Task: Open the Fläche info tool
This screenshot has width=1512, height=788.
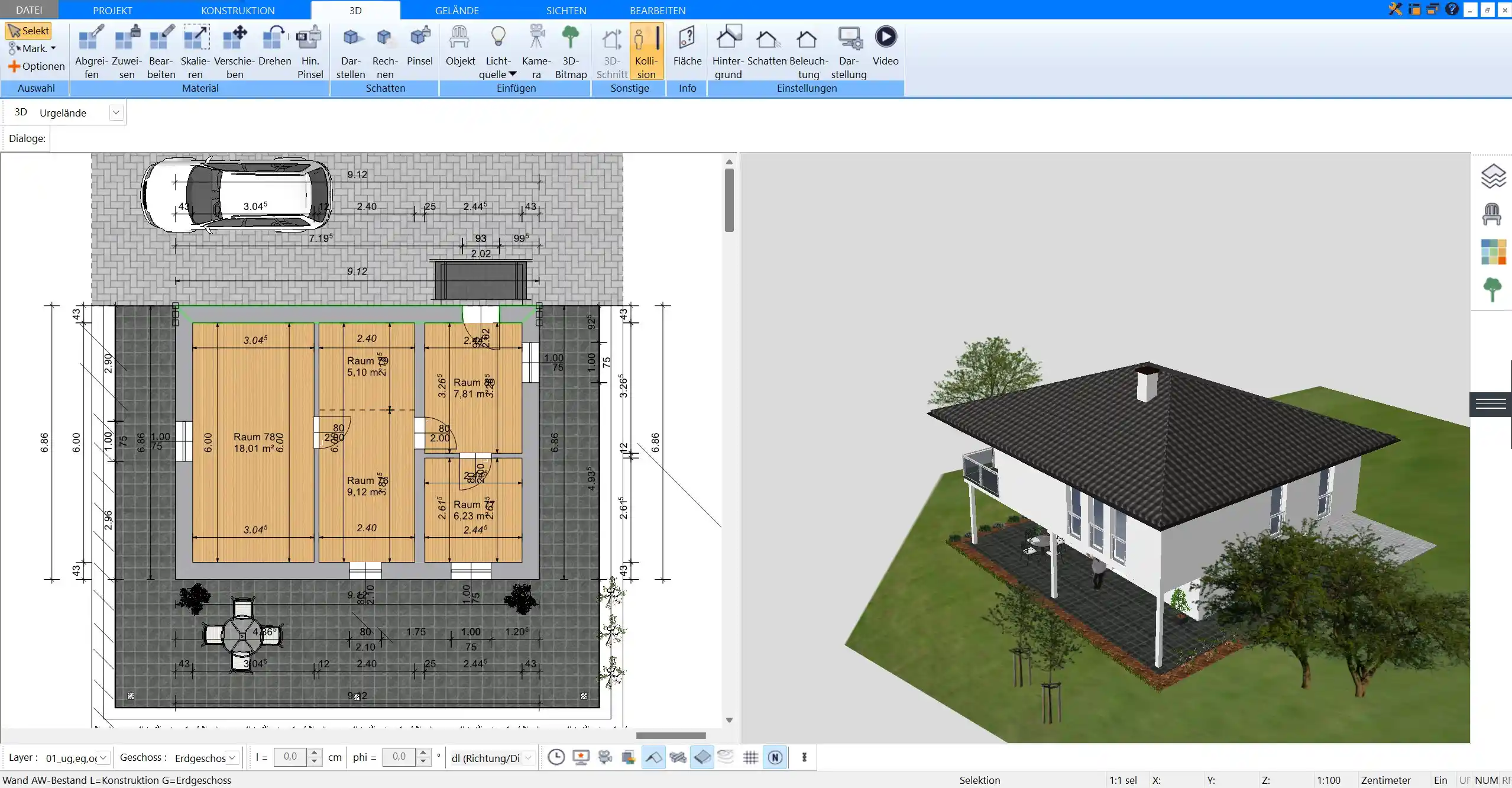Action: pyautogui.click(x=687, y=45)
